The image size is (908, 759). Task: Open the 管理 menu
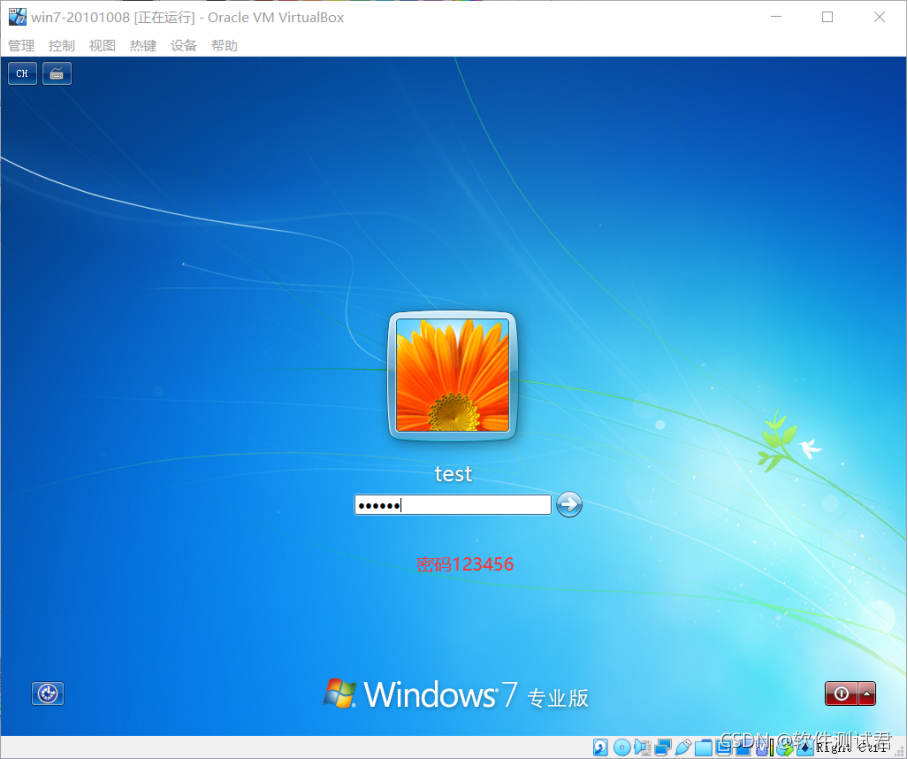point(21,46)
